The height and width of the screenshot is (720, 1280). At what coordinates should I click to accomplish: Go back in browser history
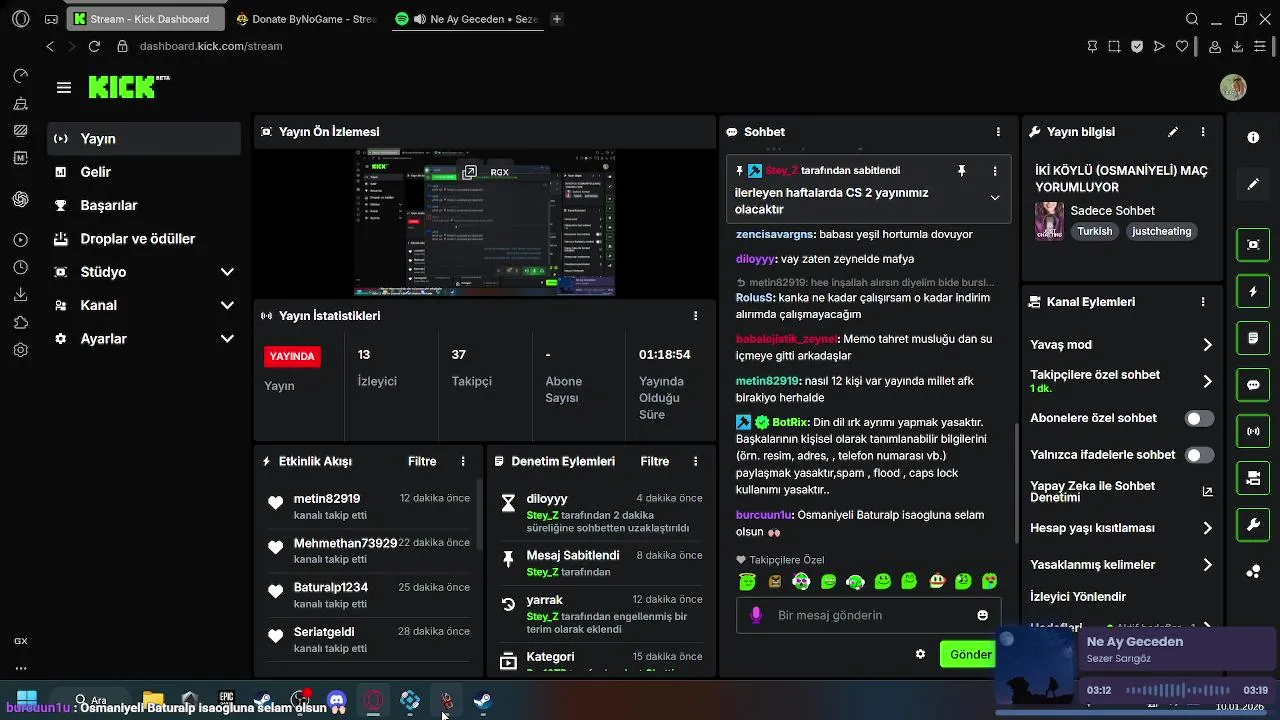50,46
